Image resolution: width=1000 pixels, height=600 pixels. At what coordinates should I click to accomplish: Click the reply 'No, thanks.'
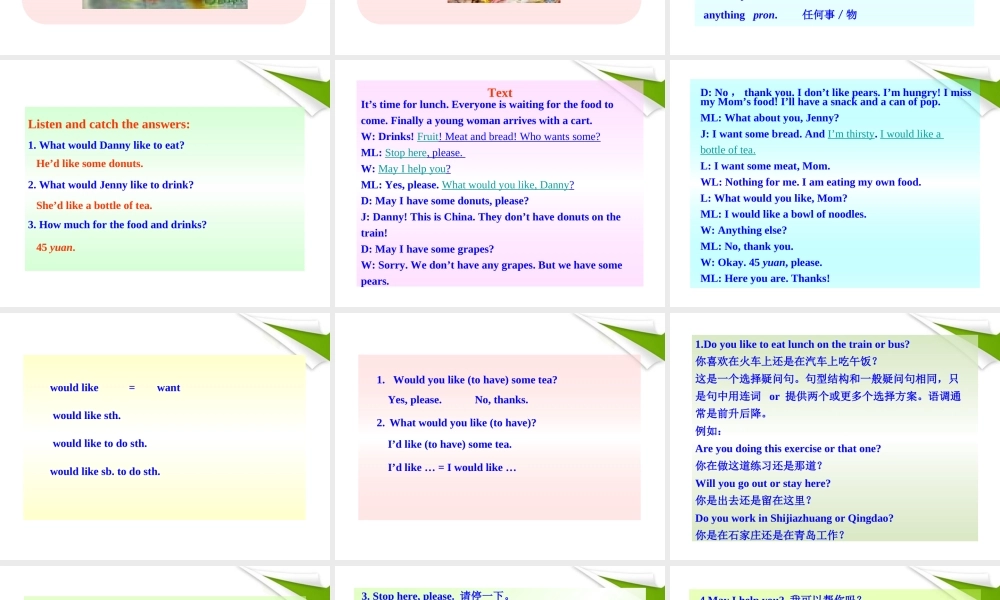501,400
